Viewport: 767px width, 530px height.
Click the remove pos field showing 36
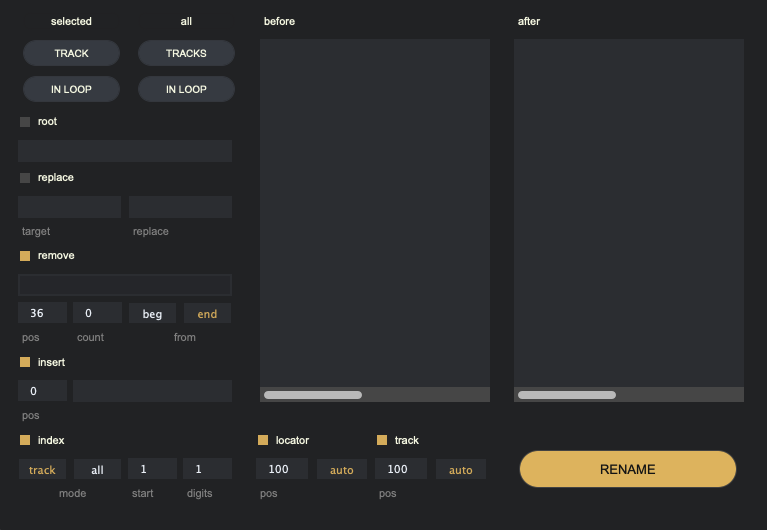(x=43, y=313)
